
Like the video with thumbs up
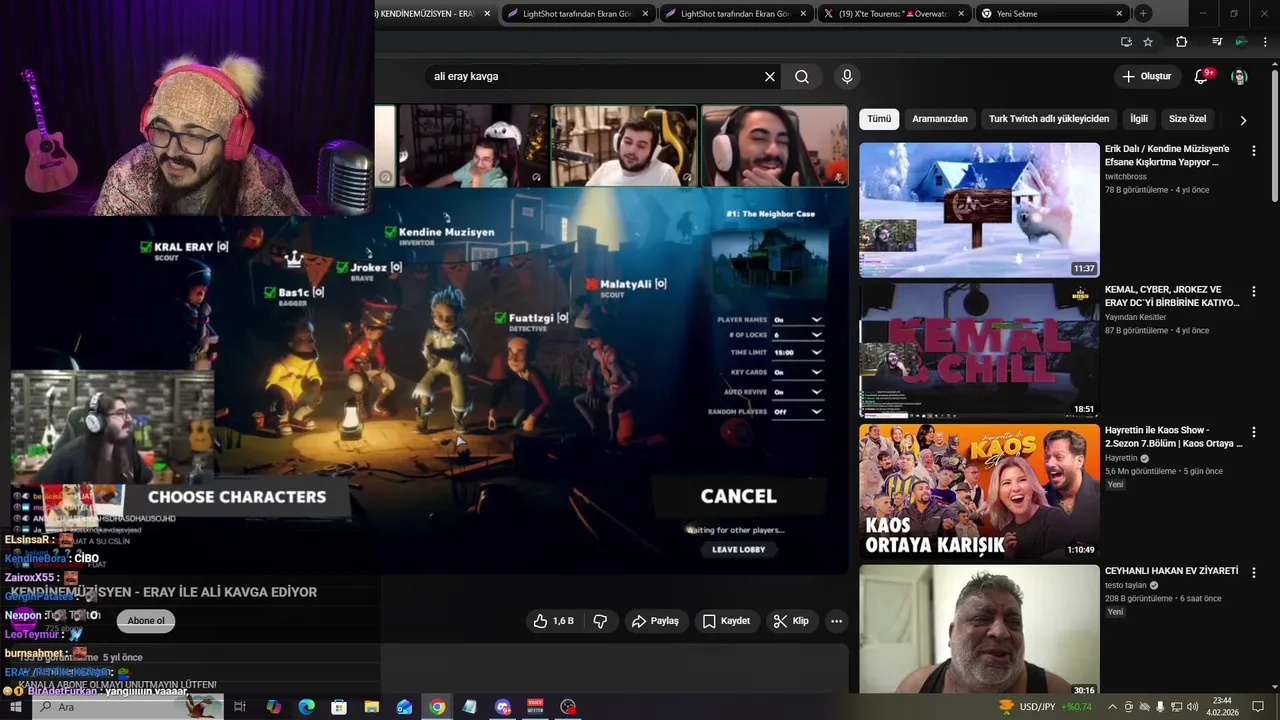pyautogui.click(x=553, y=621)
